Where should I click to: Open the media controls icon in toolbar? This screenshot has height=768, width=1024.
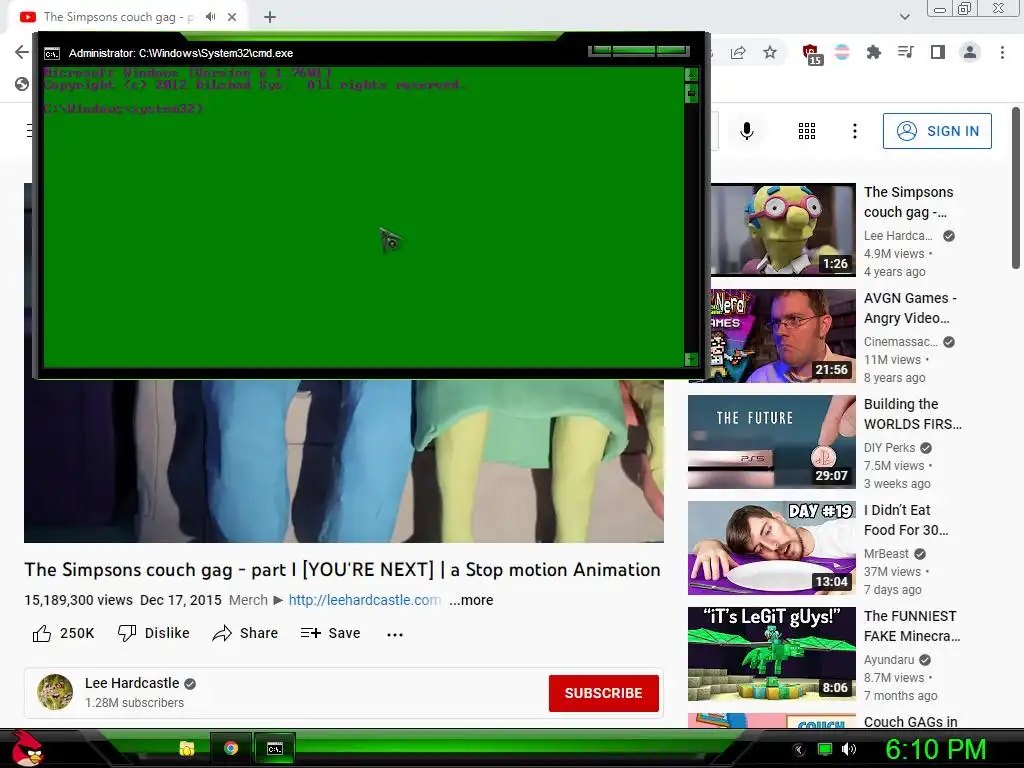[x=906, y=52]
